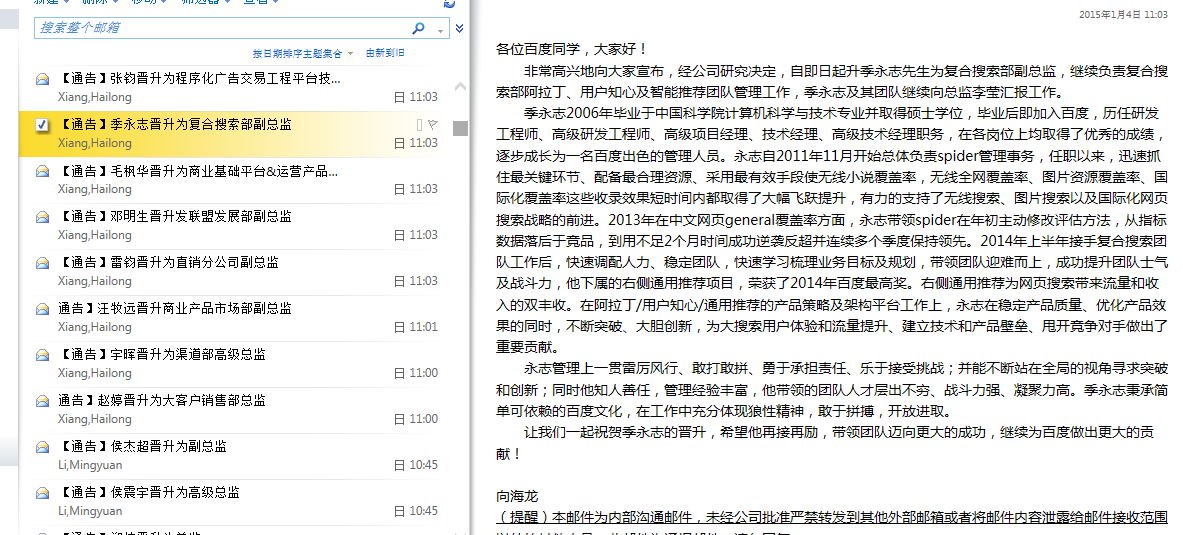Click the greeting line 各位百度同学,大家好!
The width and height of the screenshot is (1183, 535).
(572, 50)
